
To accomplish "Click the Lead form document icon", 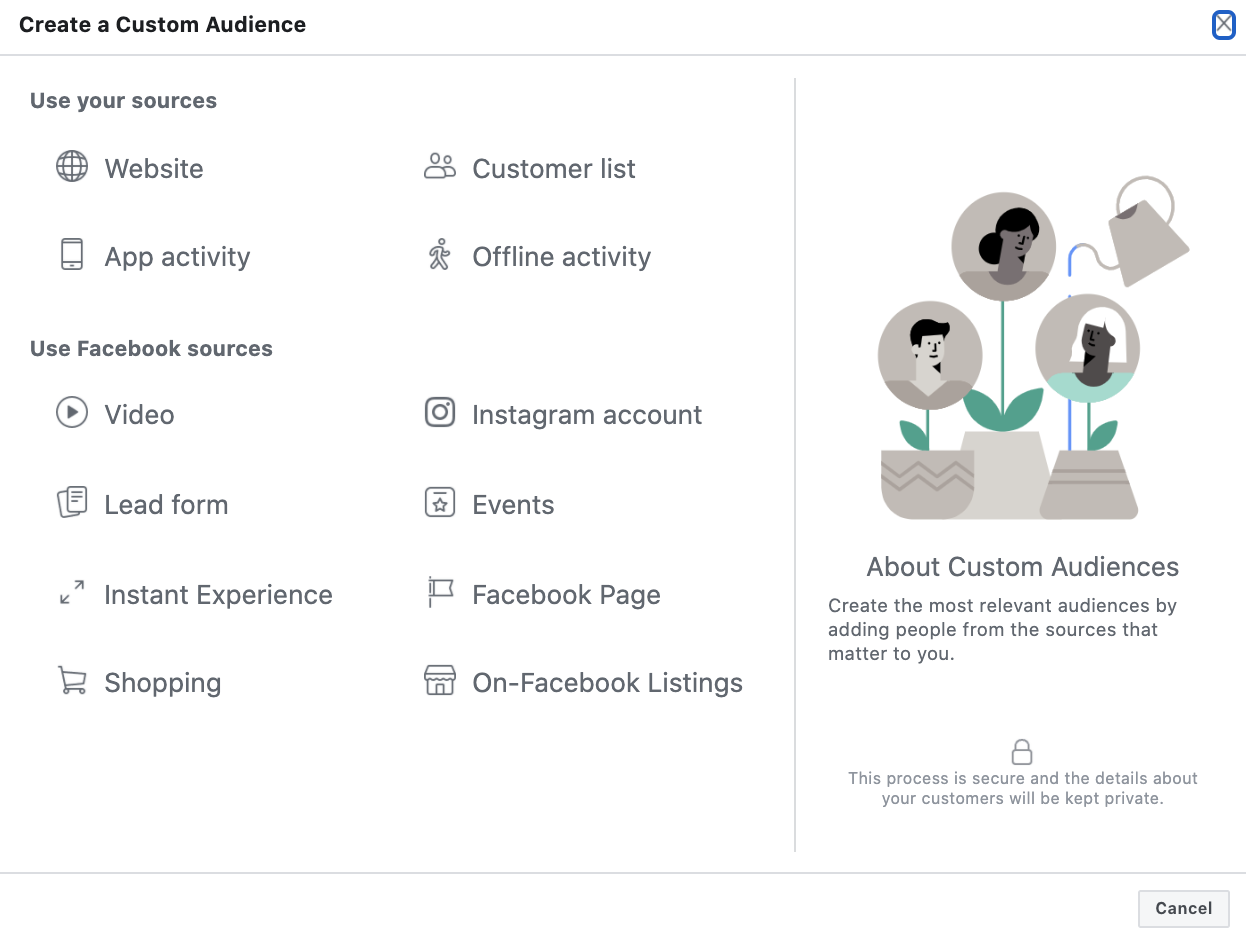I will [x=71, y=503].
